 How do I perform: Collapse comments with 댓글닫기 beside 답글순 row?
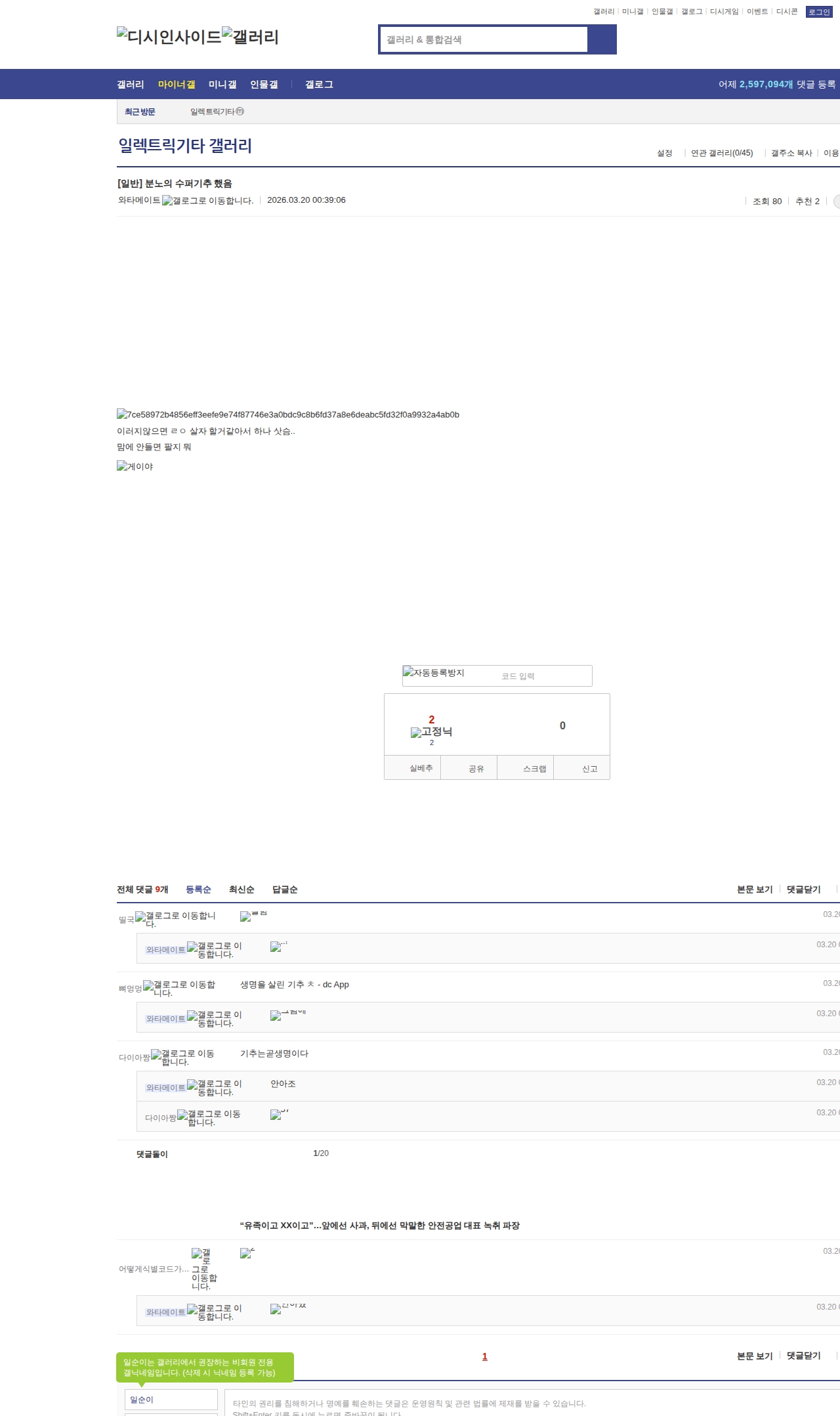coord(804,890)
